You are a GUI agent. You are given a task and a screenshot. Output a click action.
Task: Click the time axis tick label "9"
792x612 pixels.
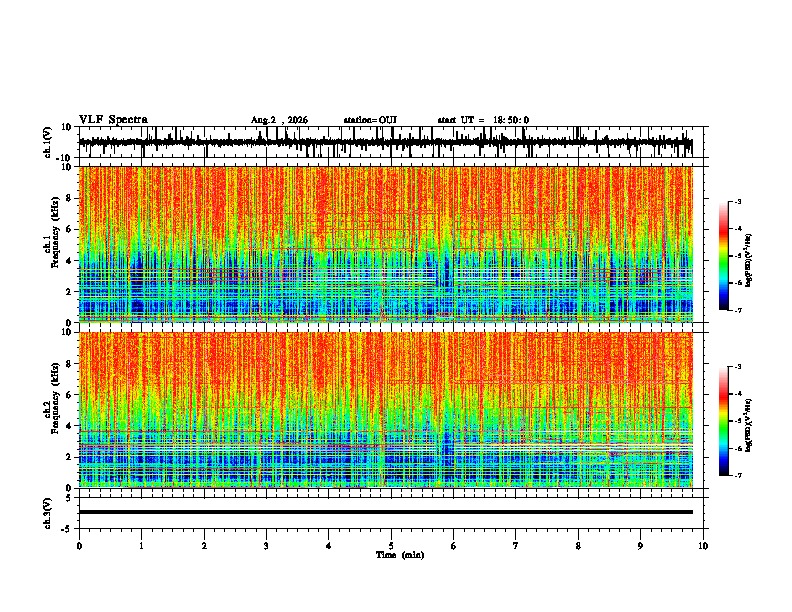640,546
